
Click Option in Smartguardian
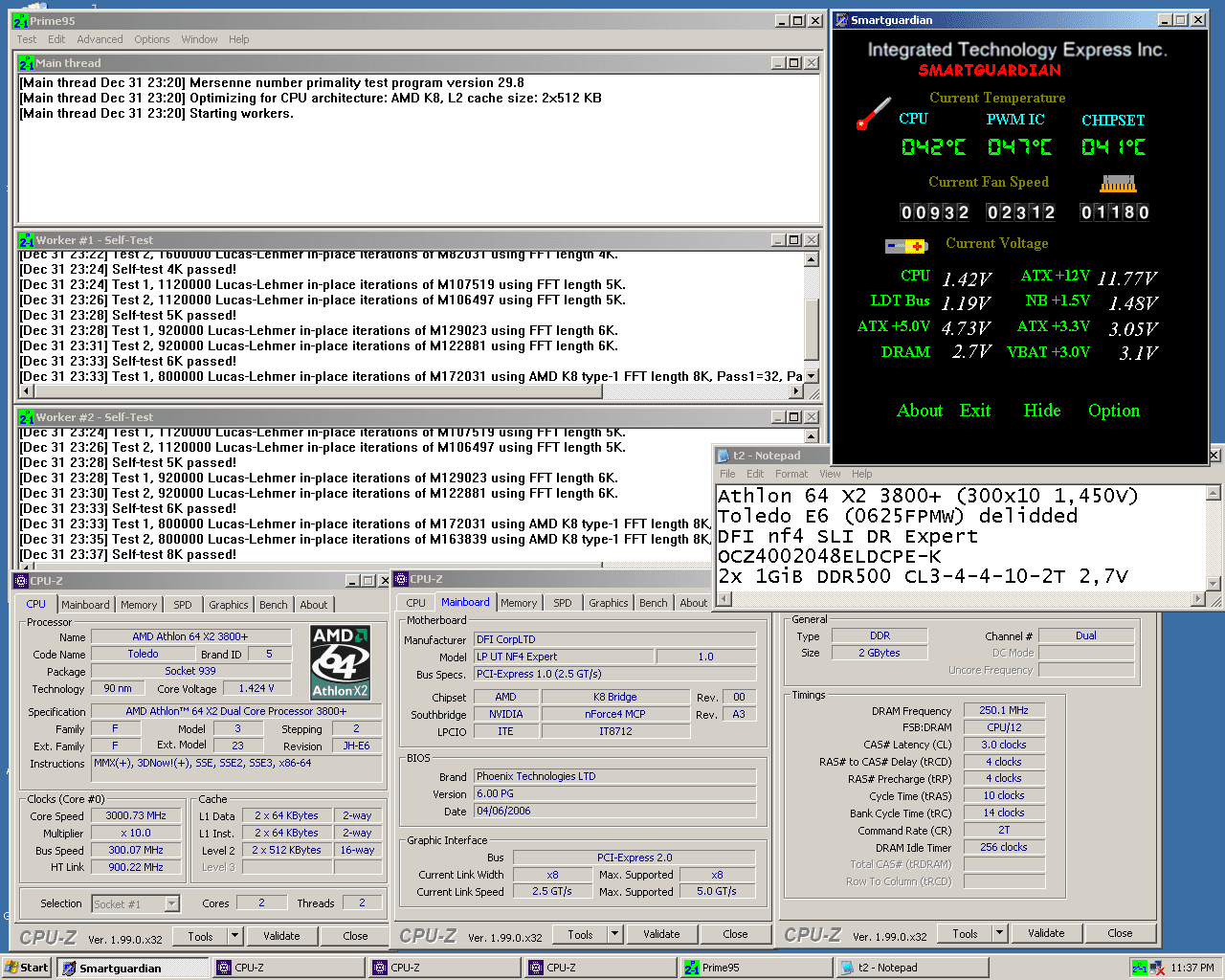[x=1114, y=411]
